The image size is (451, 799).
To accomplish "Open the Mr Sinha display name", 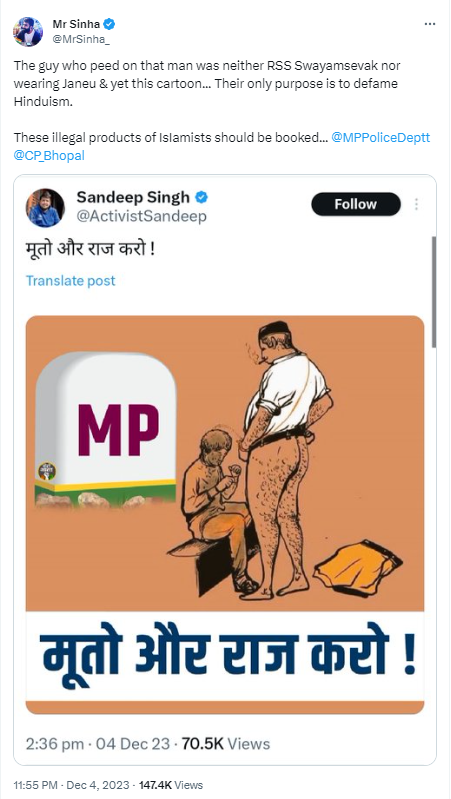I will coord(76,24).
